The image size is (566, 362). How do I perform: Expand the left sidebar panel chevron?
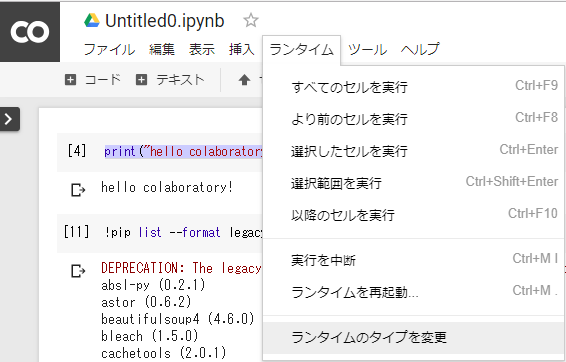point(9,119)
